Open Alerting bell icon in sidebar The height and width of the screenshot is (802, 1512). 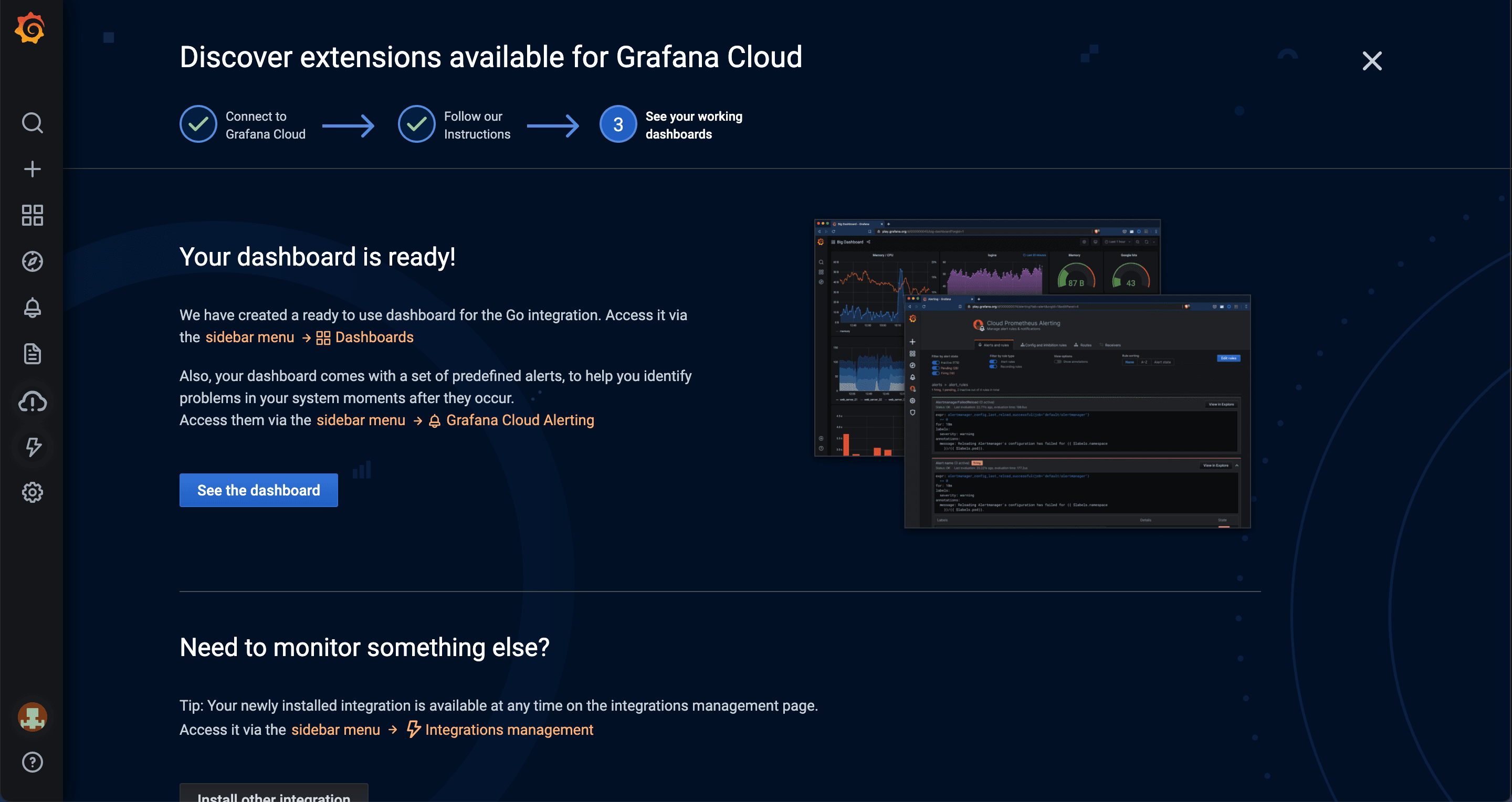[x=32, y=308]
